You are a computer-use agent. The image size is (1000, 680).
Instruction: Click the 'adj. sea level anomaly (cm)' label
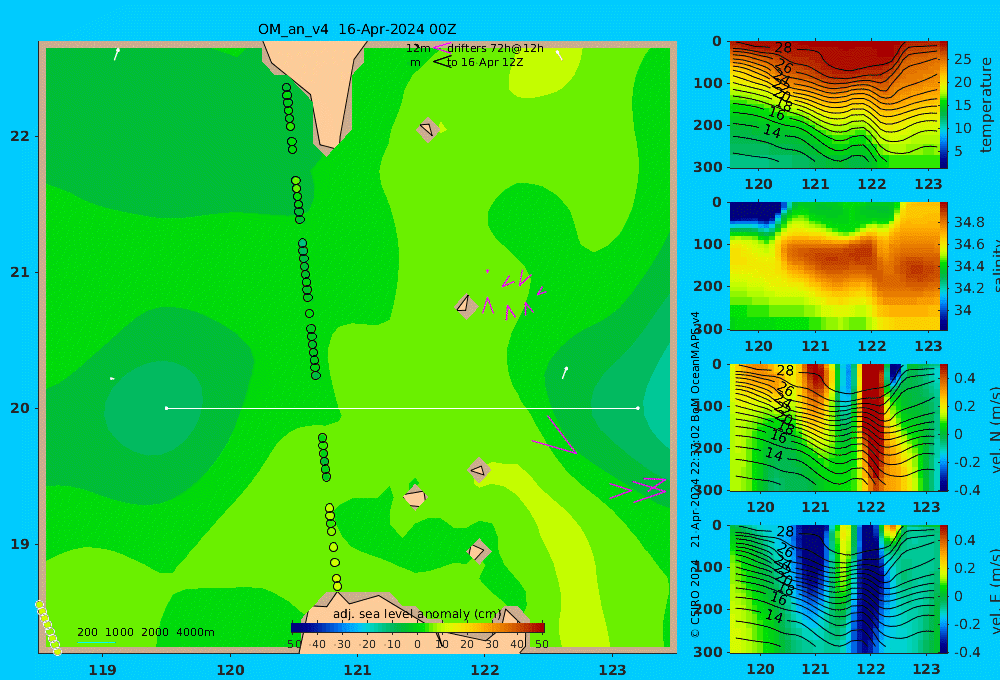point(417,614)
